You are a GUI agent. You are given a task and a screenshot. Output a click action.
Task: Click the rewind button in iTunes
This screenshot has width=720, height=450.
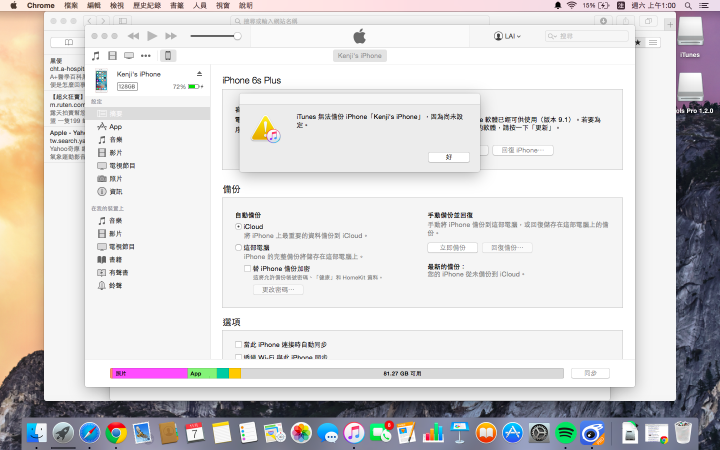coord(133,36)
